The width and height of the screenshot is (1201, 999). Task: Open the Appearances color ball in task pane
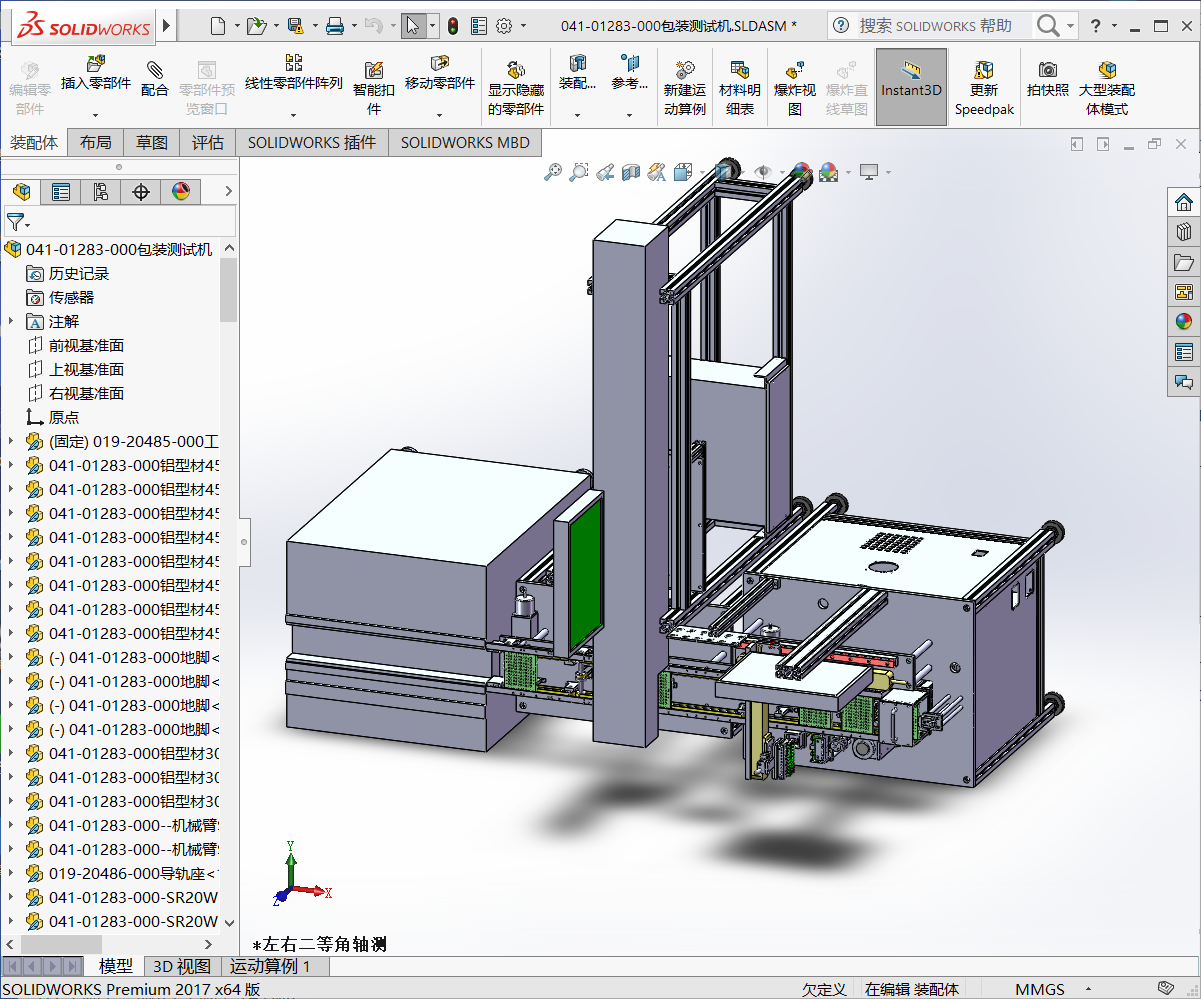tap(1184, 321)
